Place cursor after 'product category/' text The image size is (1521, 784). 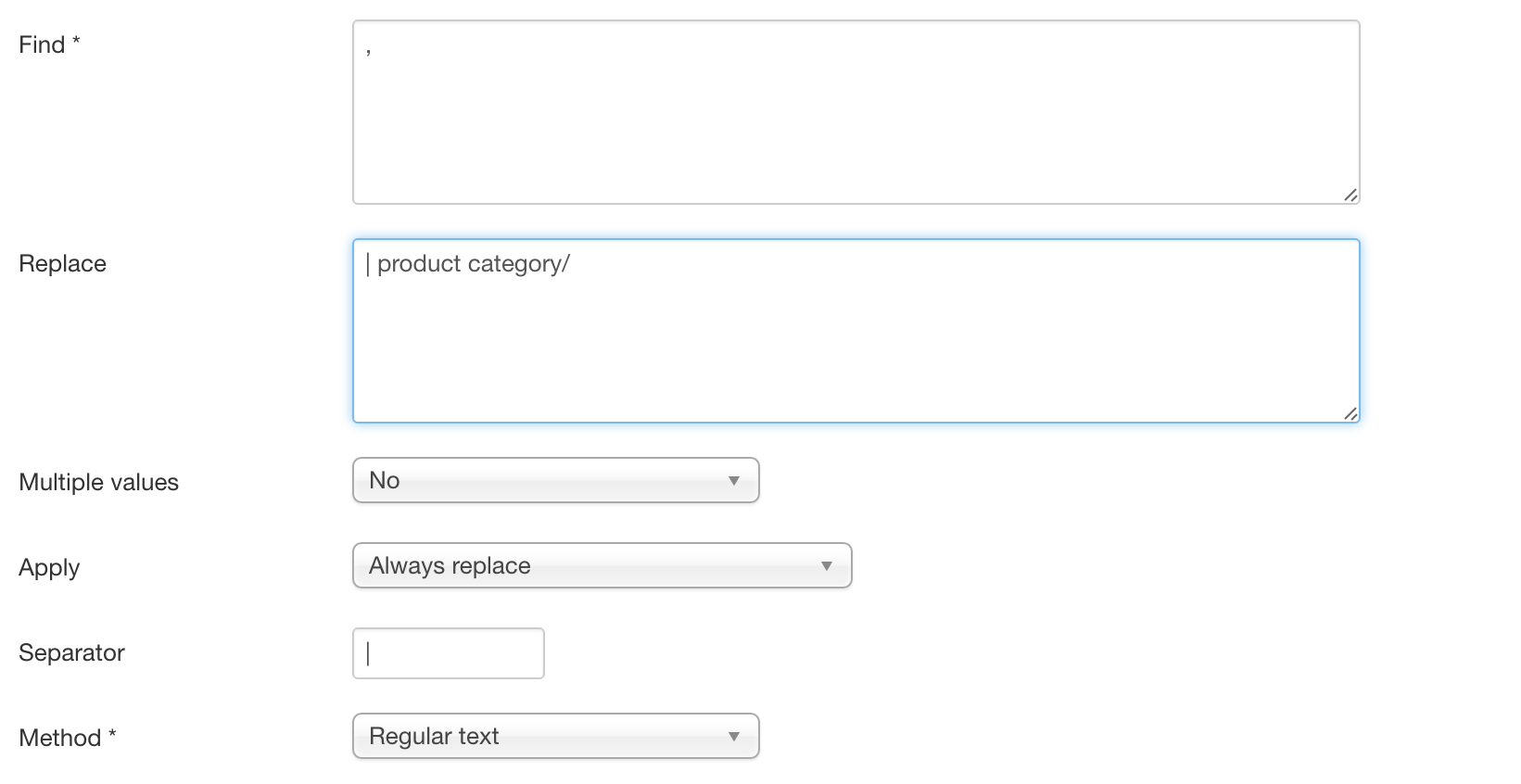coord(572,264)
